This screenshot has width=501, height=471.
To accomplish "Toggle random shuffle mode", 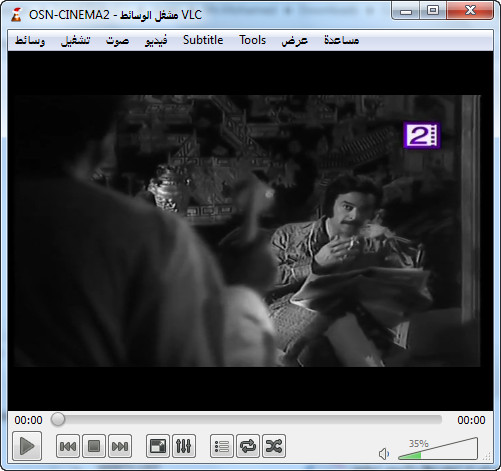I will (274, 446).
